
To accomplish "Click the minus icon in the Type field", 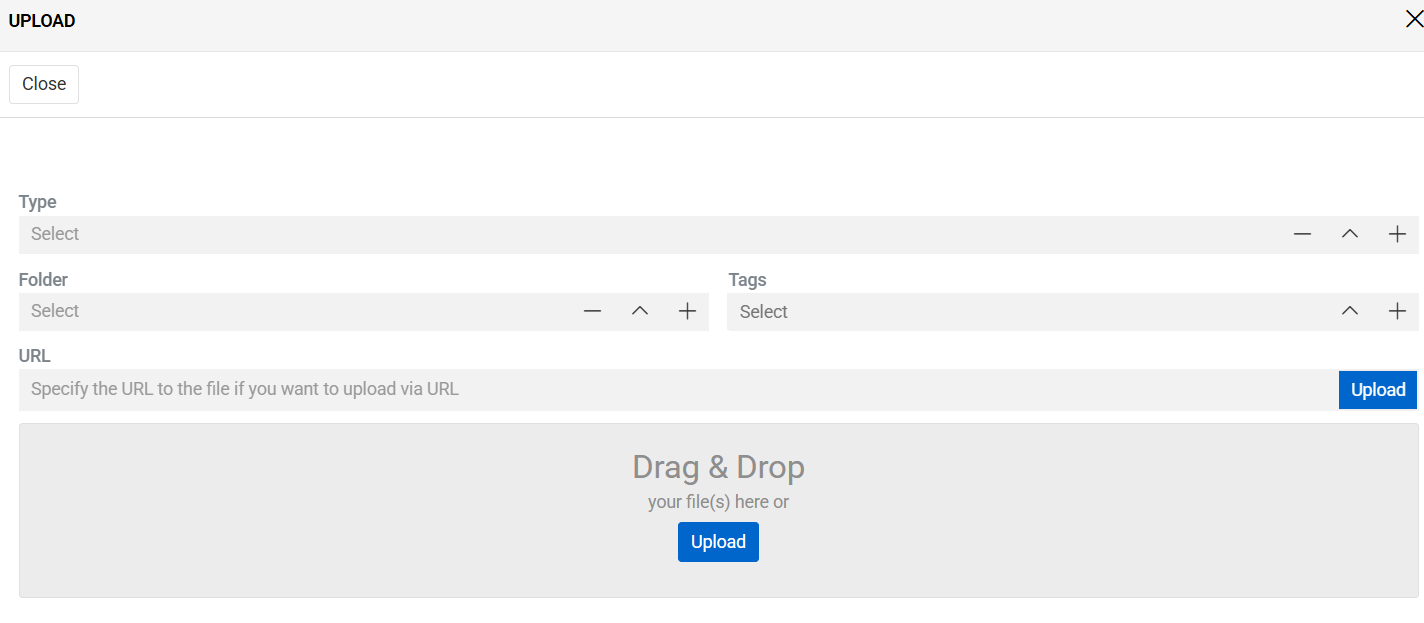I will coord(1302,233).
